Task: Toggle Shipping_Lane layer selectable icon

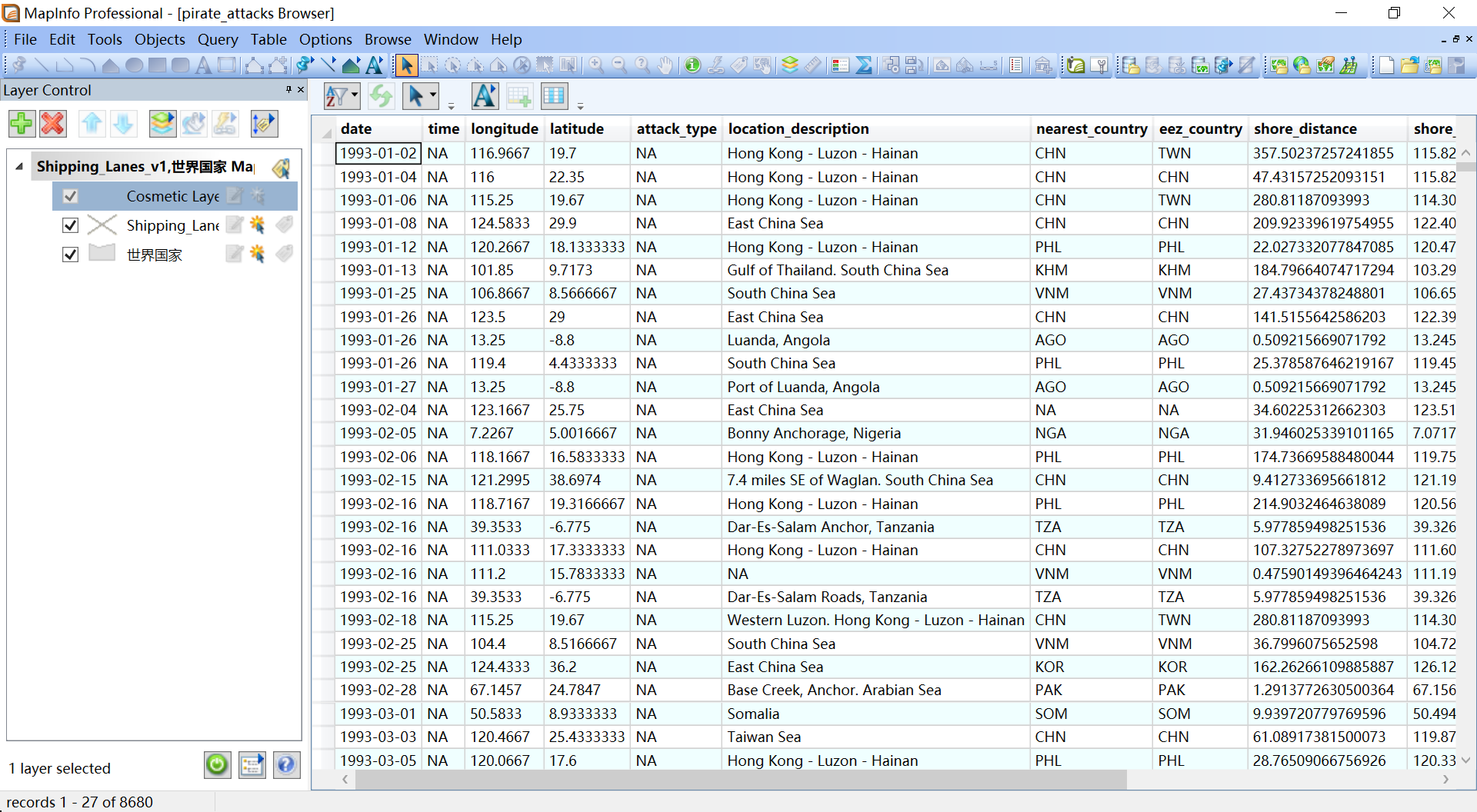Action: point(258,225)
